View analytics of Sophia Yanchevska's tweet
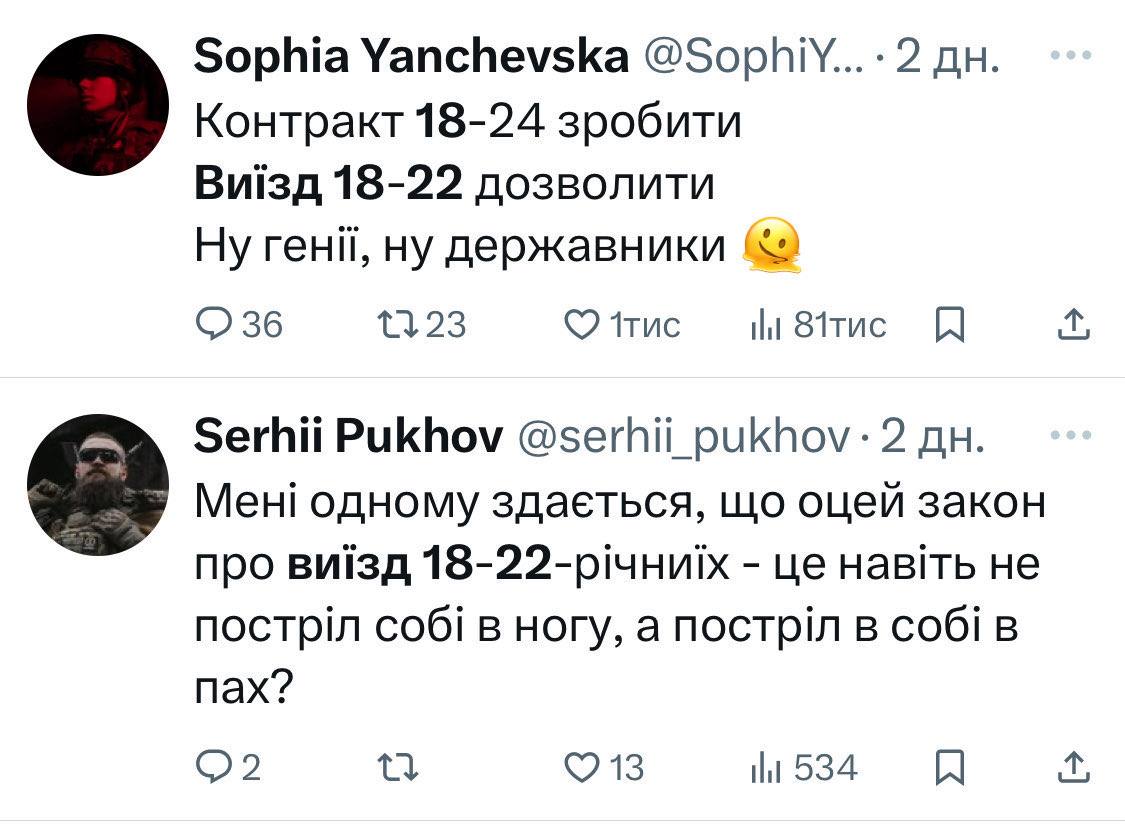The width and height of the screenshot is (1125, 827). pyautogui.click(x=765, y=324)
